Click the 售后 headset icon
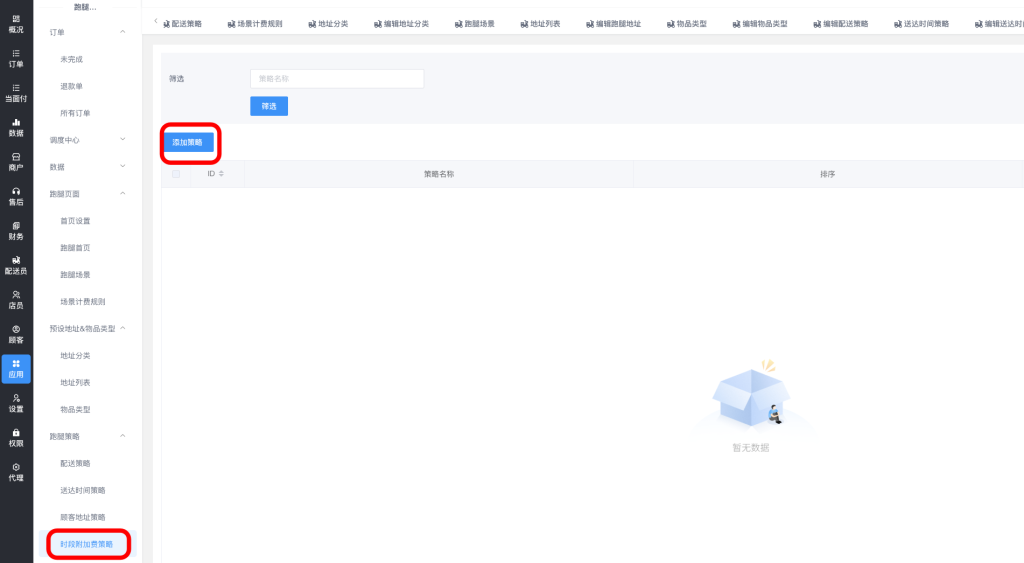The width and height of the screenshot is (1024, 563). (16, 196)
